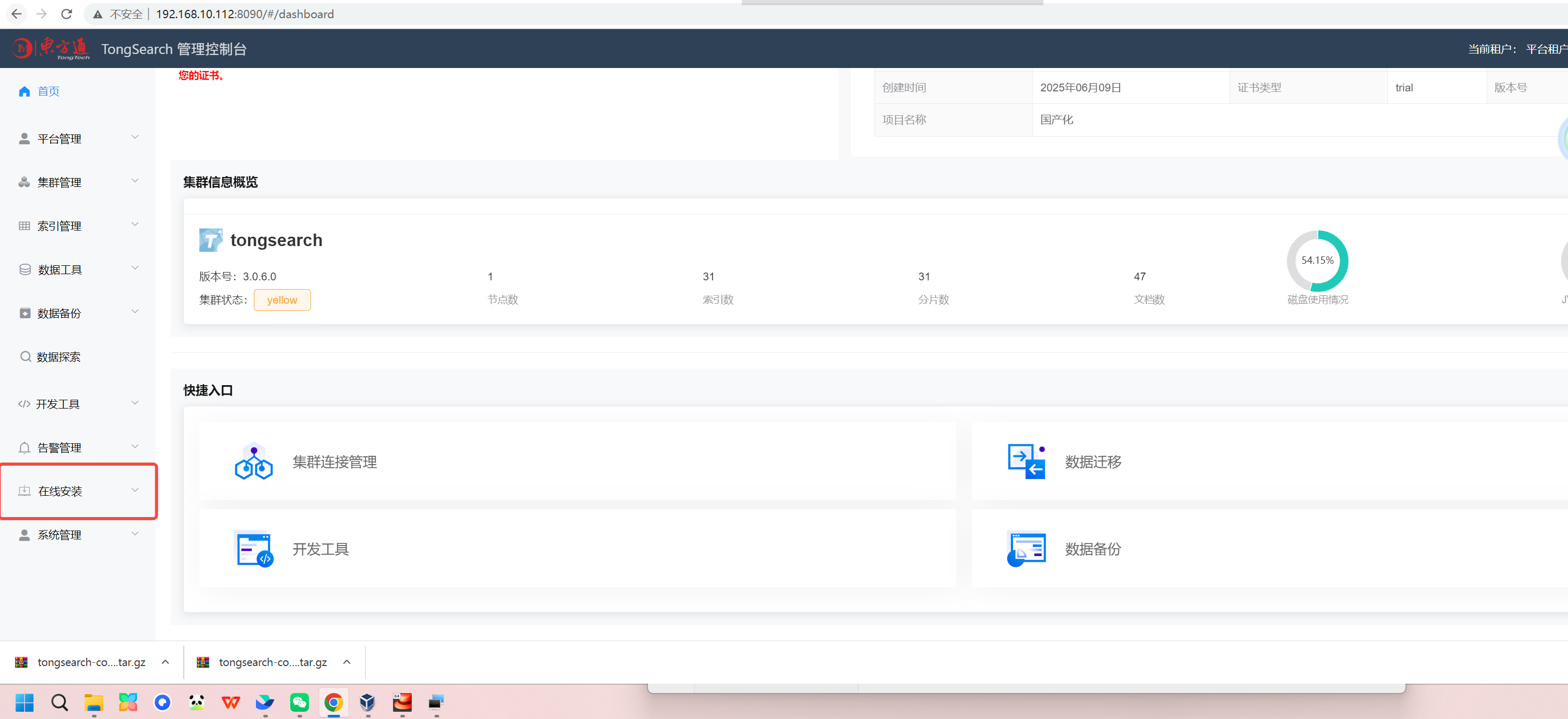Image resolution: width=1568 pixels, height=719 pixels.
Task: Click the 开发工具 shortcut window icon
Action: point(254,549)
